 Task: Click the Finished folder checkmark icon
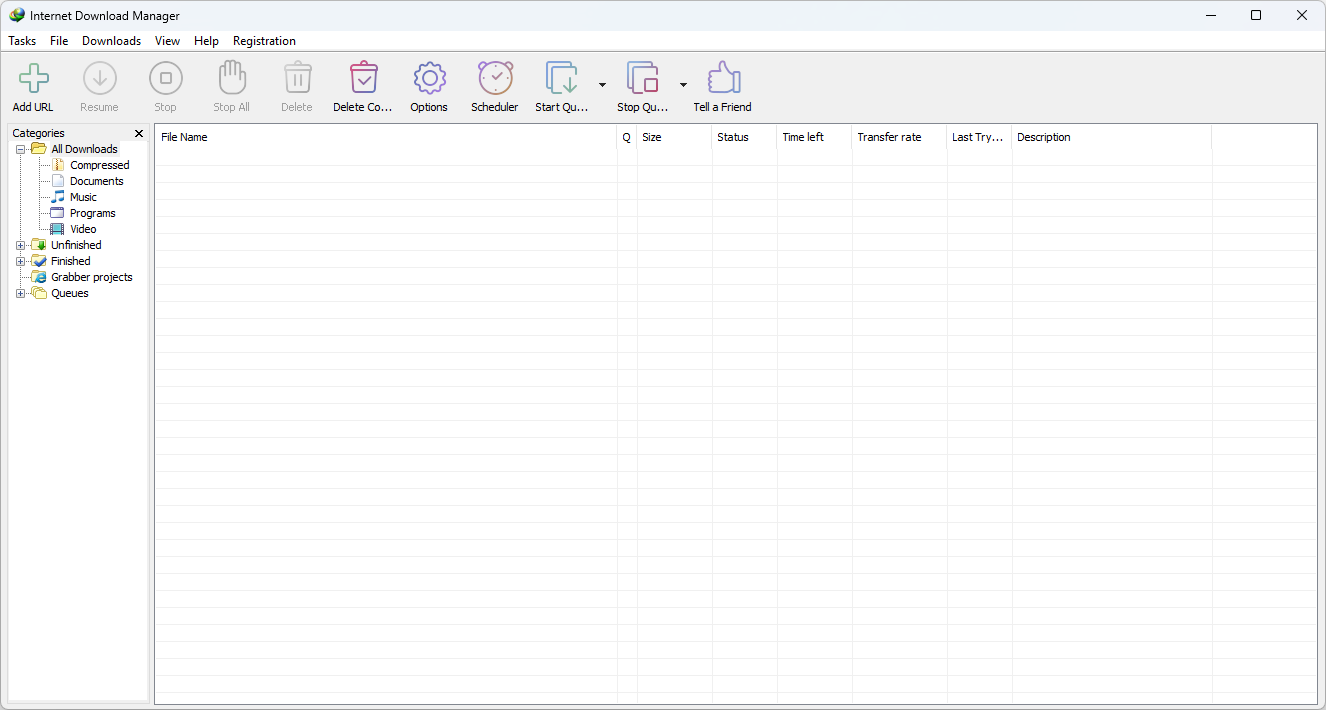[x=39, y=261]
